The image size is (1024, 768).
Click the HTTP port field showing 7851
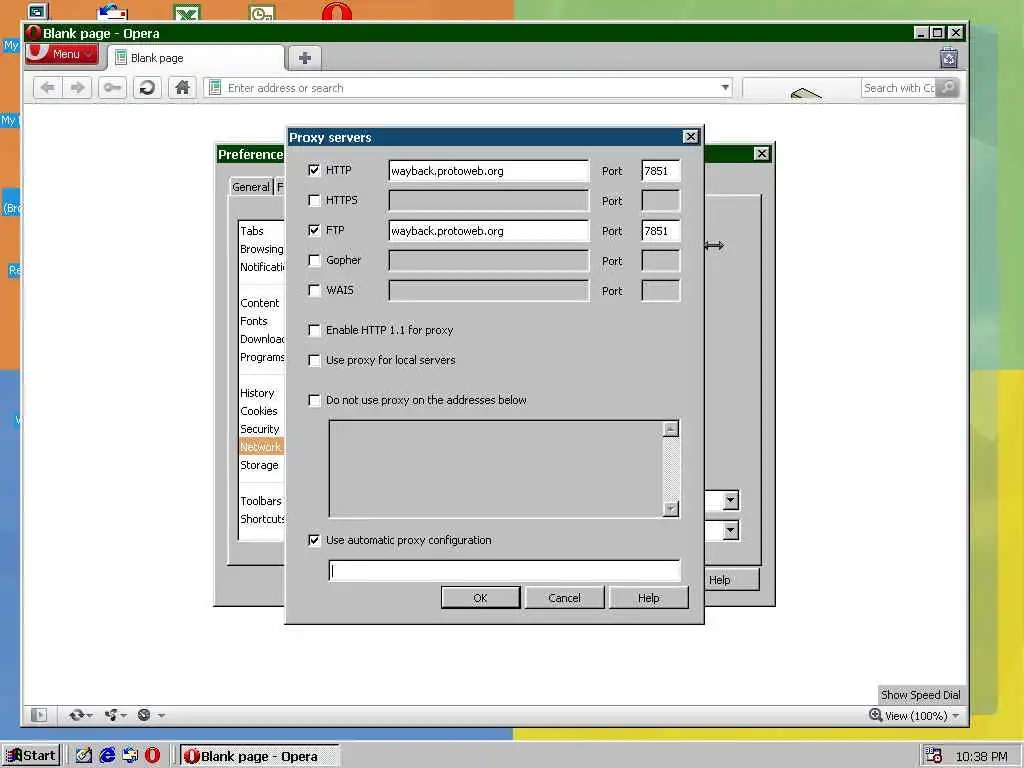click(661, 170)
